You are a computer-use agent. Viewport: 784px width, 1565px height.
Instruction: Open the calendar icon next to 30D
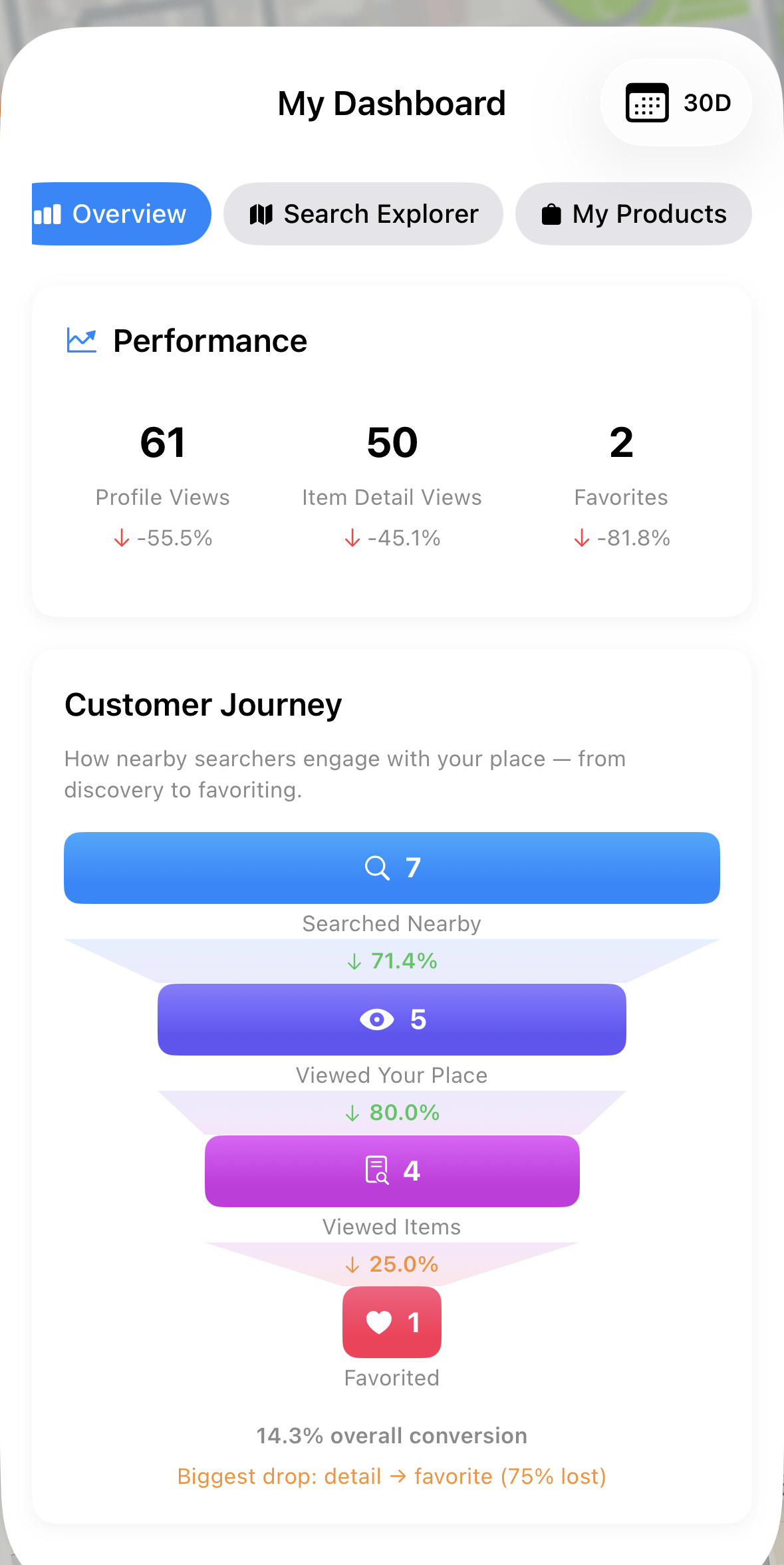[647, 102]
